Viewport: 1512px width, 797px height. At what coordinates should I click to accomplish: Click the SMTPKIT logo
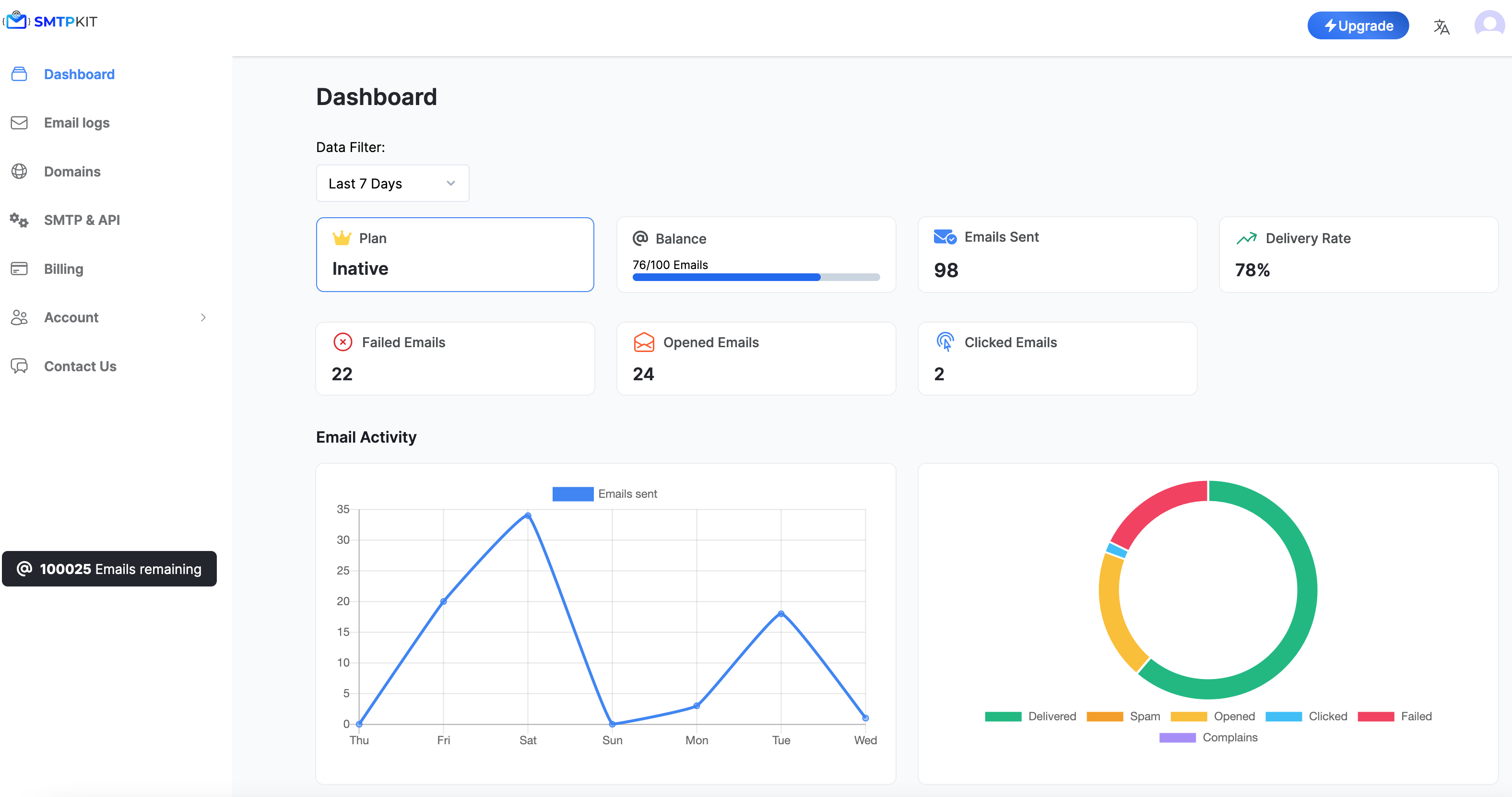pos(50,21)
